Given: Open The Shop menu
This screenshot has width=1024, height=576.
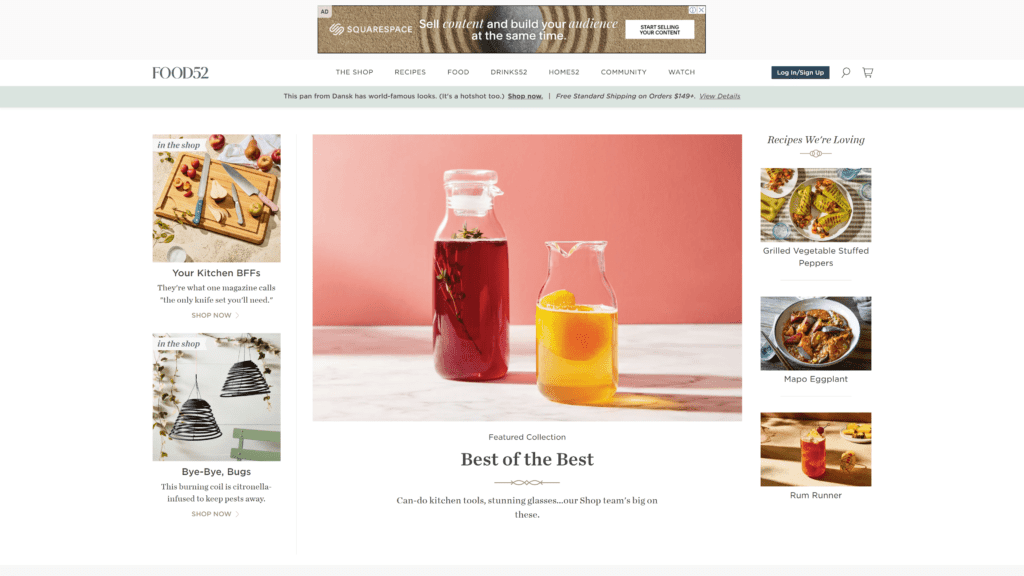Looking at the screenshot, I should 355,72.
